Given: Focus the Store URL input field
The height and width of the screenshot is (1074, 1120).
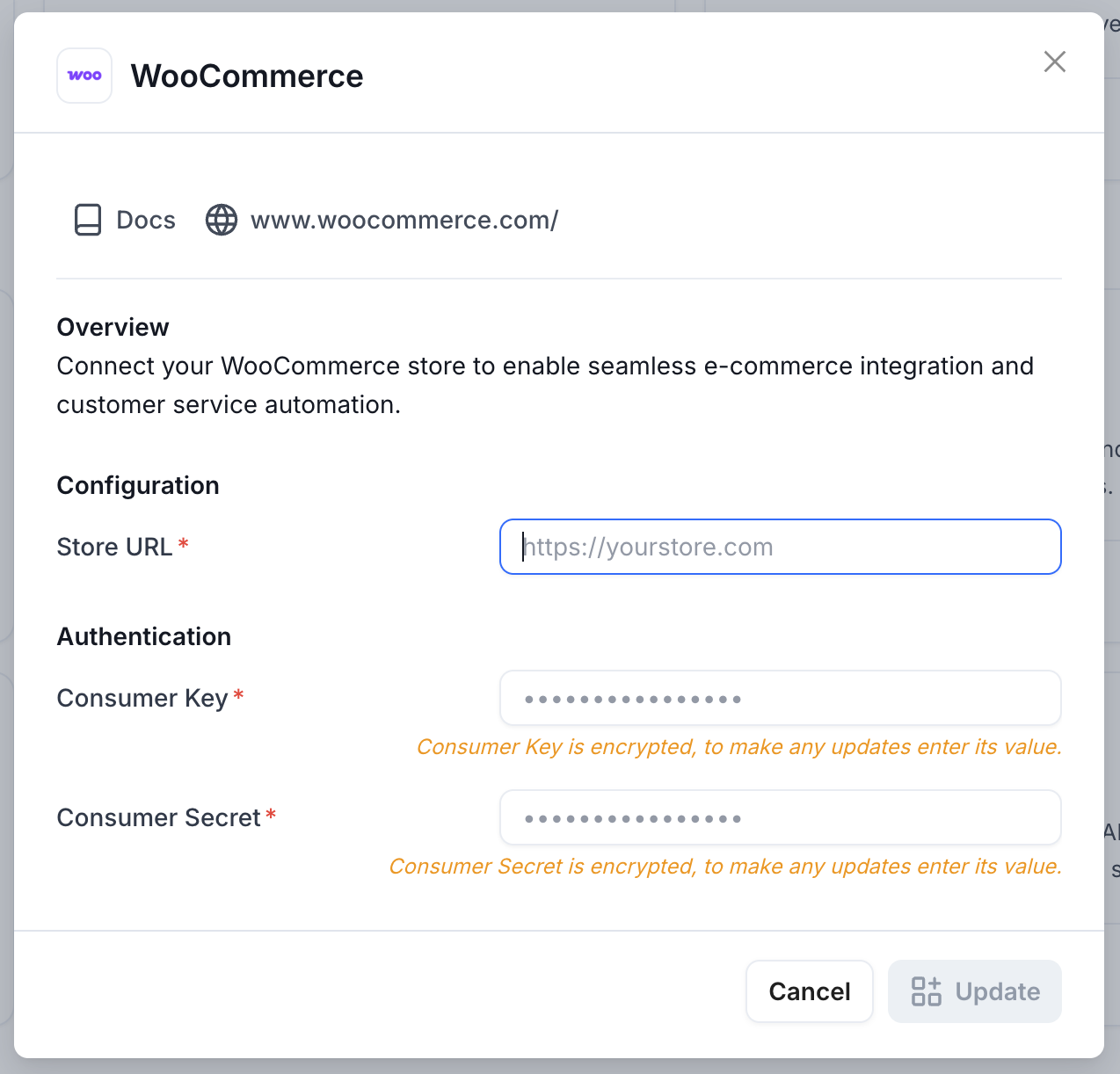Looking at the screenshot, I should 781,547.
